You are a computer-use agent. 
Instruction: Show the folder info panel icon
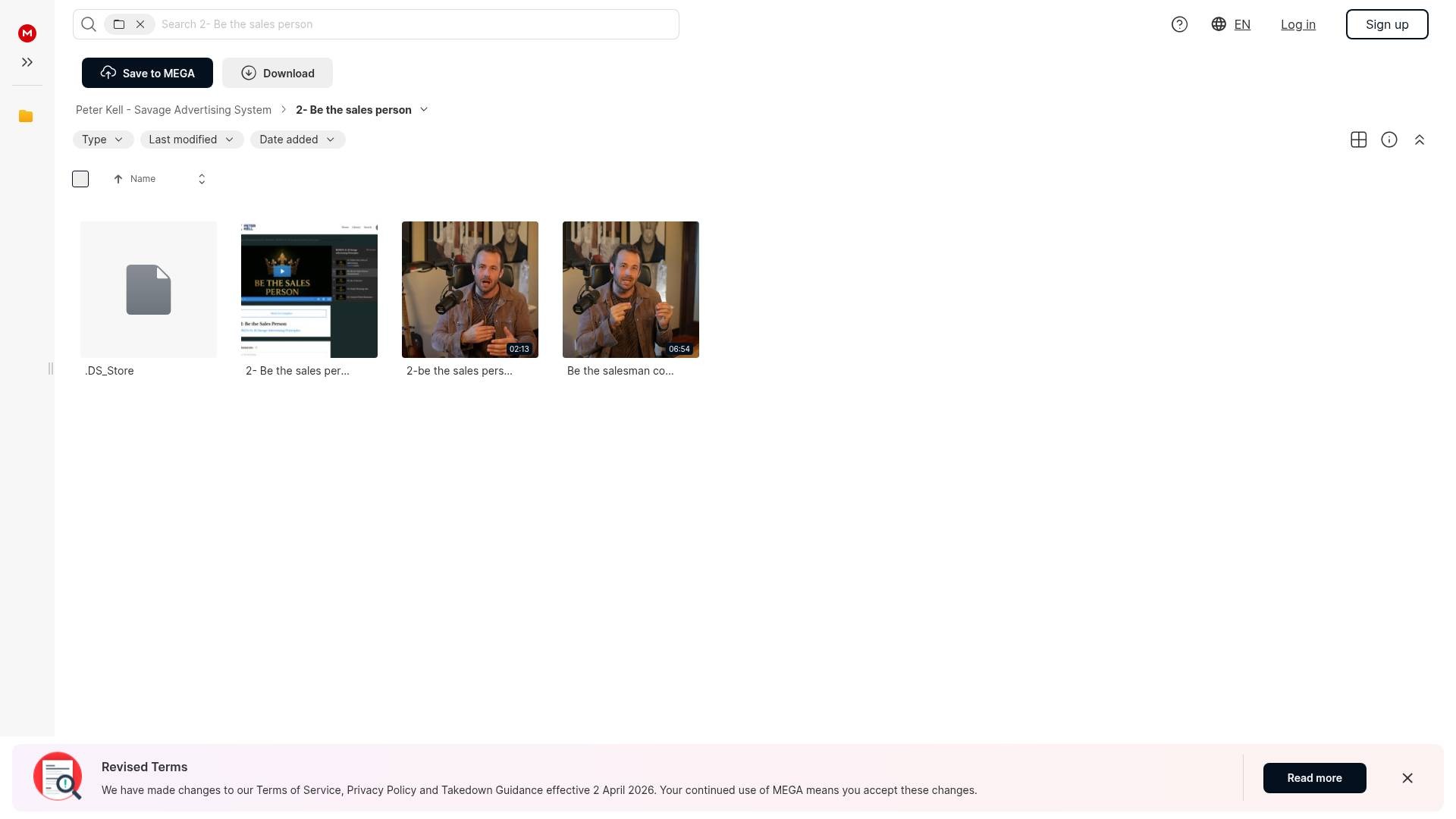1389,140
